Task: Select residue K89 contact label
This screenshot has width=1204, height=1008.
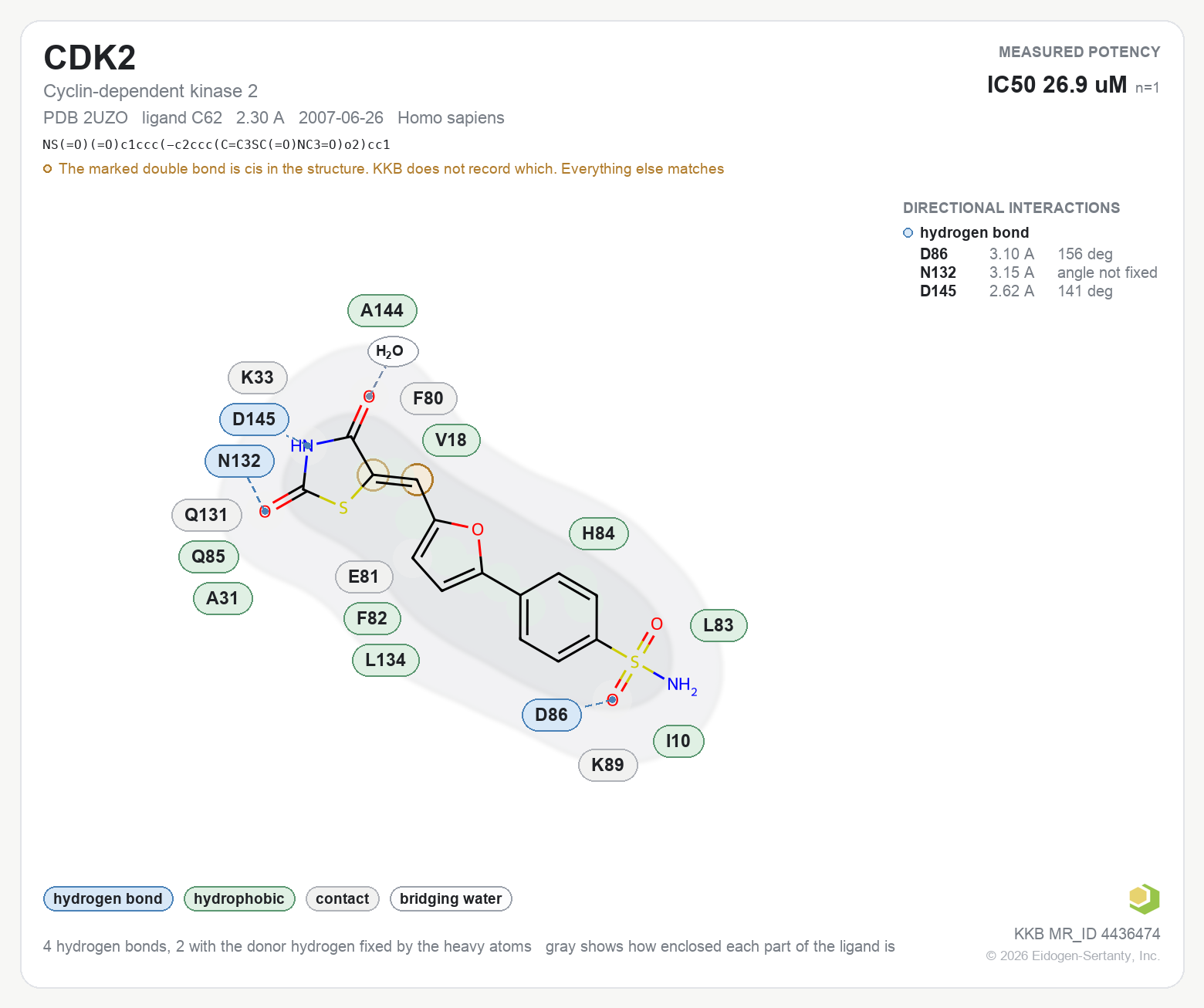Action: click(608, 765)
